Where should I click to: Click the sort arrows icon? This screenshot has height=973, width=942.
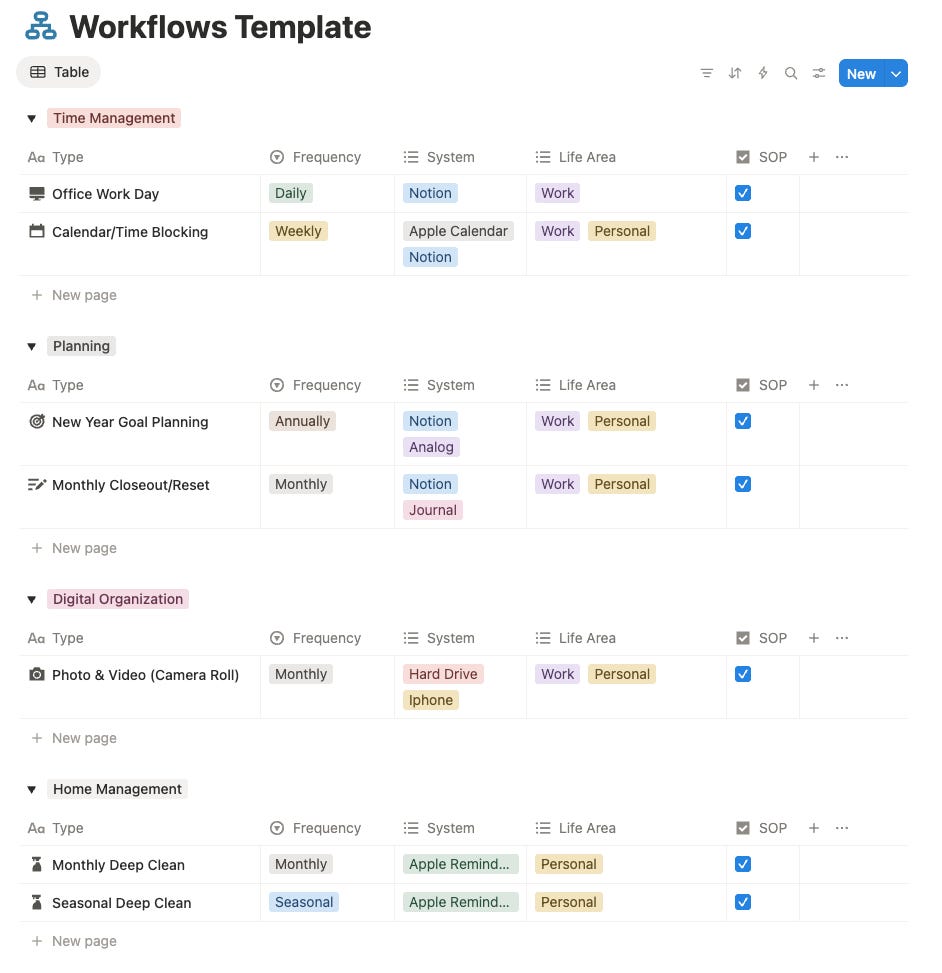point(735,73)
